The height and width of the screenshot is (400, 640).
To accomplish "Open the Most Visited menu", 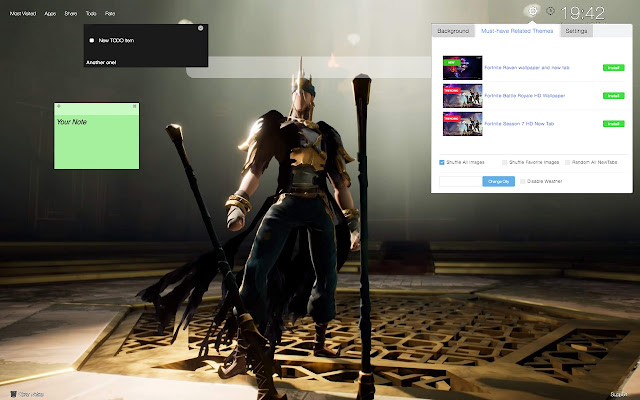I will (23, 13).
